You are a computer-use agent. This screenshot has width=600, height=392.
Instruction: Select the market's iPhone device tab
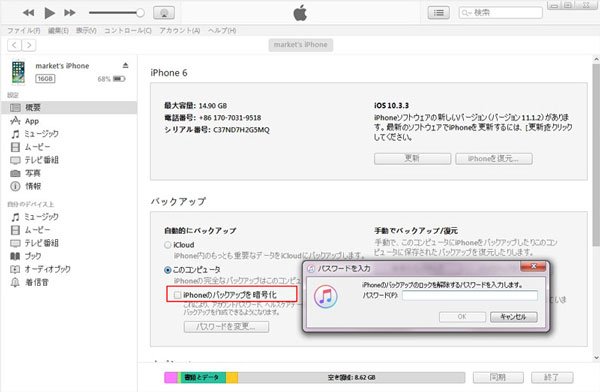coord(301,45)
